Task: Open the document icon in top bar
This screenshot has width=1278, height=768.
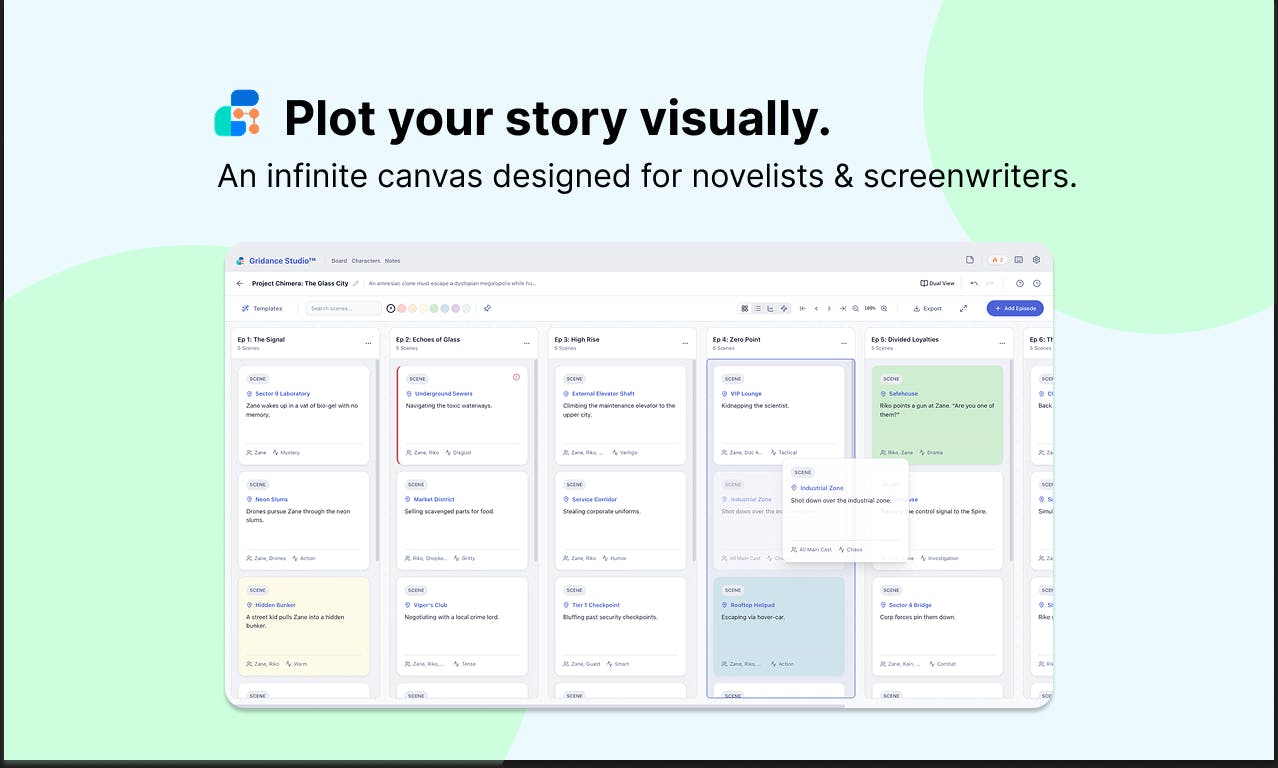Action: pyautogui.click(x=970, y=260)
